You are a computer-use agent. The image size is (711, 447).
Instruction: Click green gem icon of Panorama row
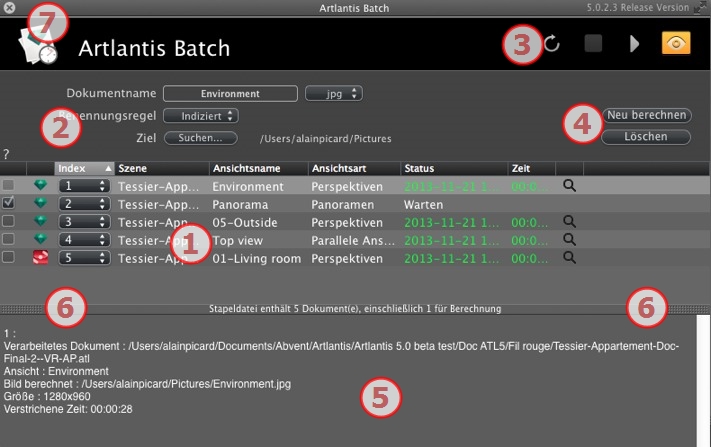pyautogui.click(x=40, y=203)
